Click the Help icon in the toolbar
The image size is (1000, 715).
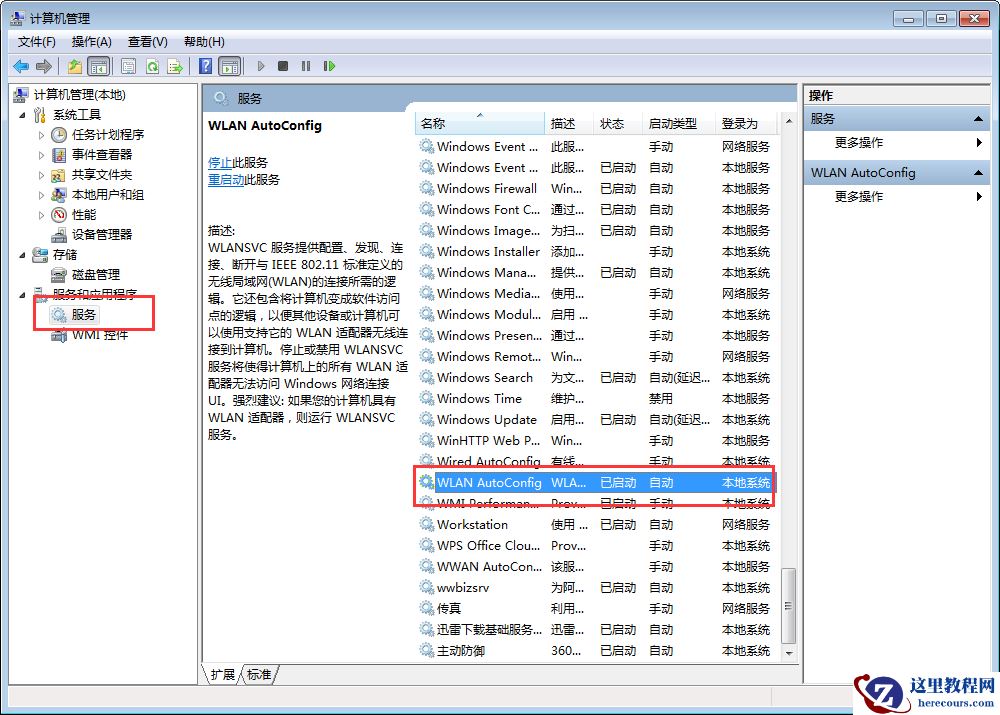(x=206, y=66)
